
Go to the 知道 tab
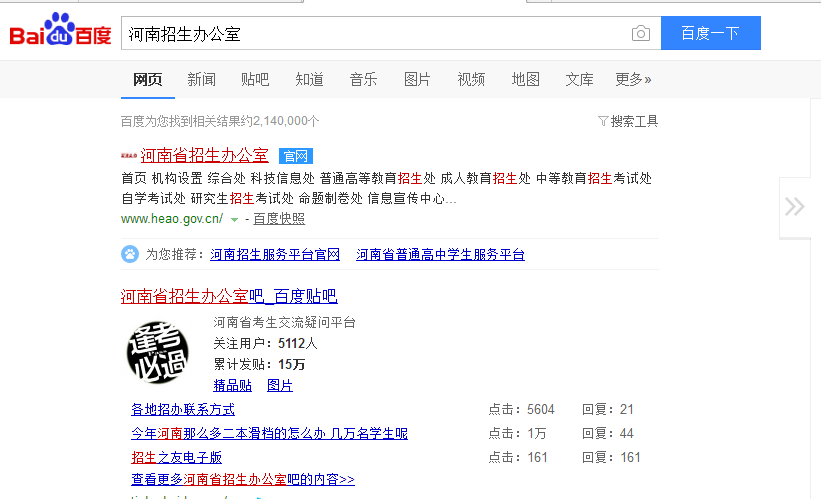[309, 80]
